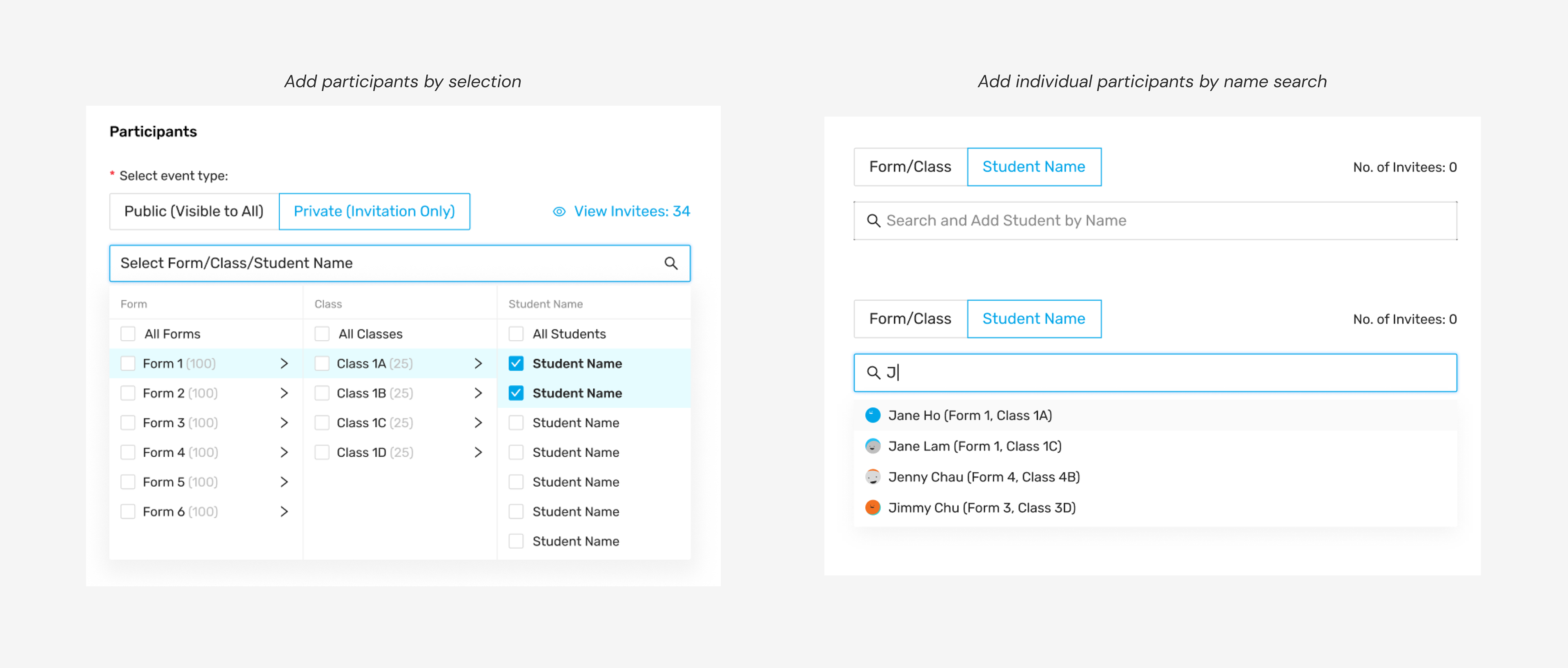Uncheck the second checked Student Name
Screen dimensions: 1568x668
point(516,393)
